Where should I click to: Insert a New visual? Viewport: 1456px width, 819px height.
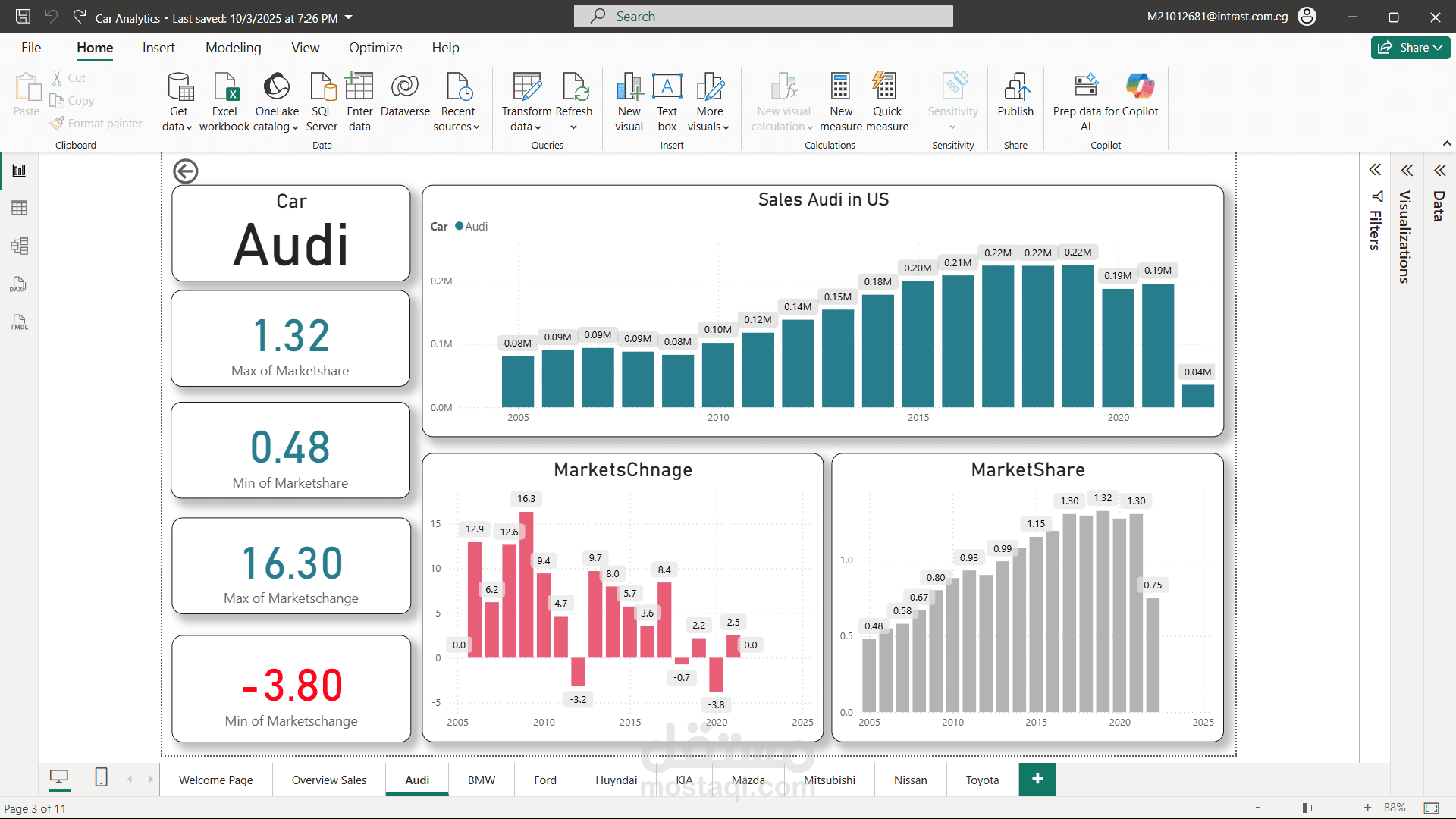[629, 102]
